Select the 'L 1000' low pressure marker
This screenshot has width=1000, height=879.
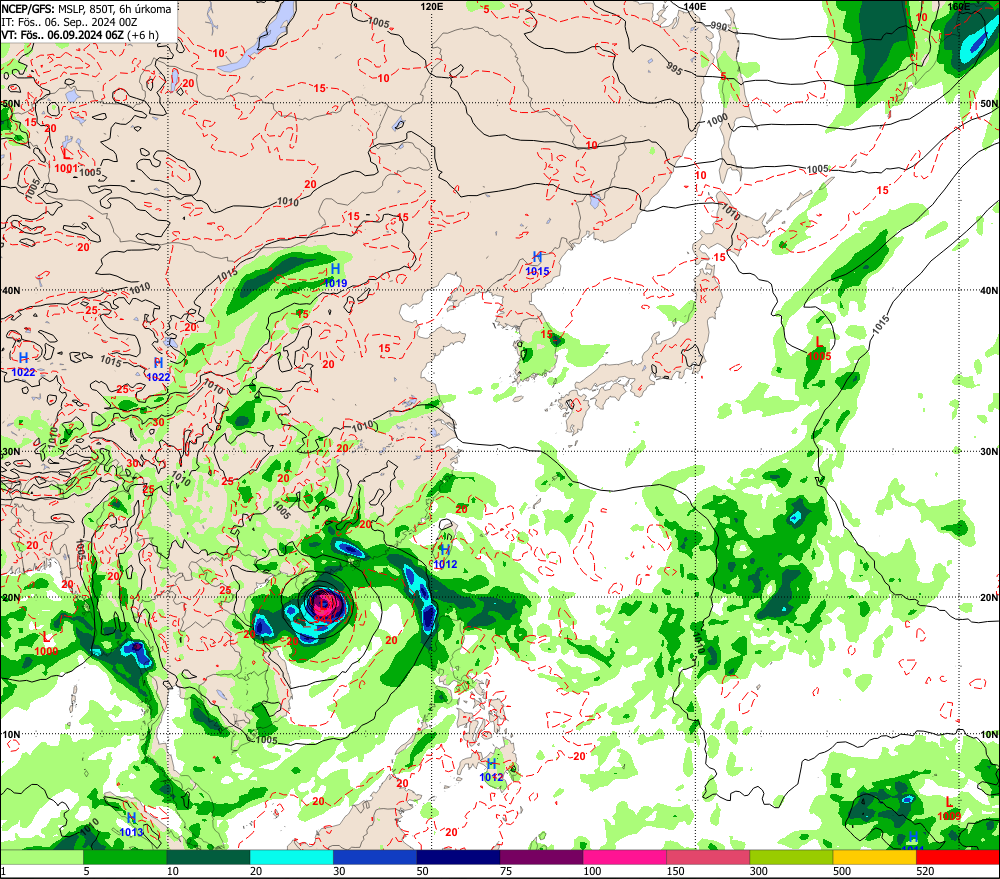click(x=47, y=644)
